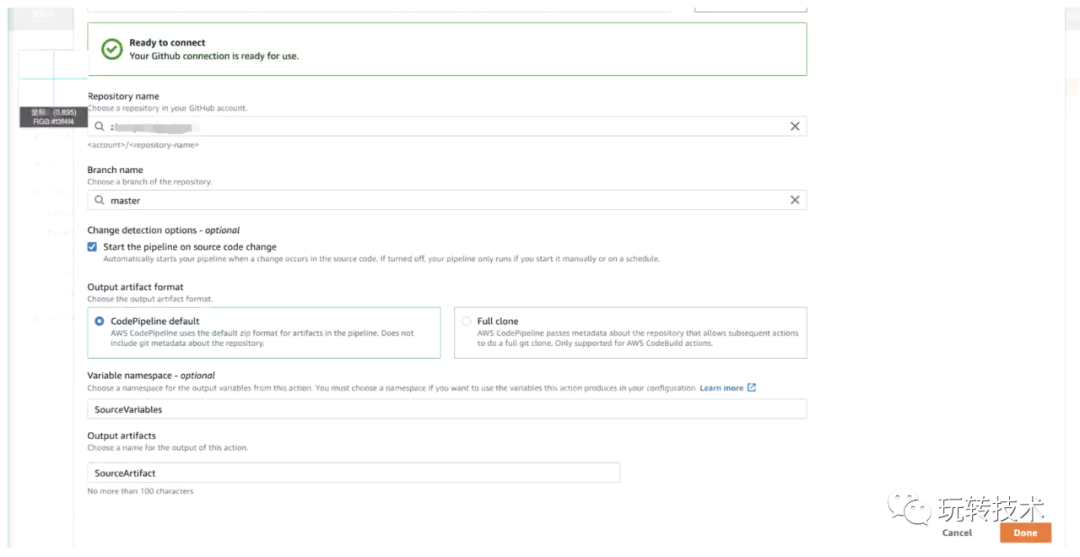Click the external link icon beside Learn more
The image size is (1080, 557).
coord(752,388)
